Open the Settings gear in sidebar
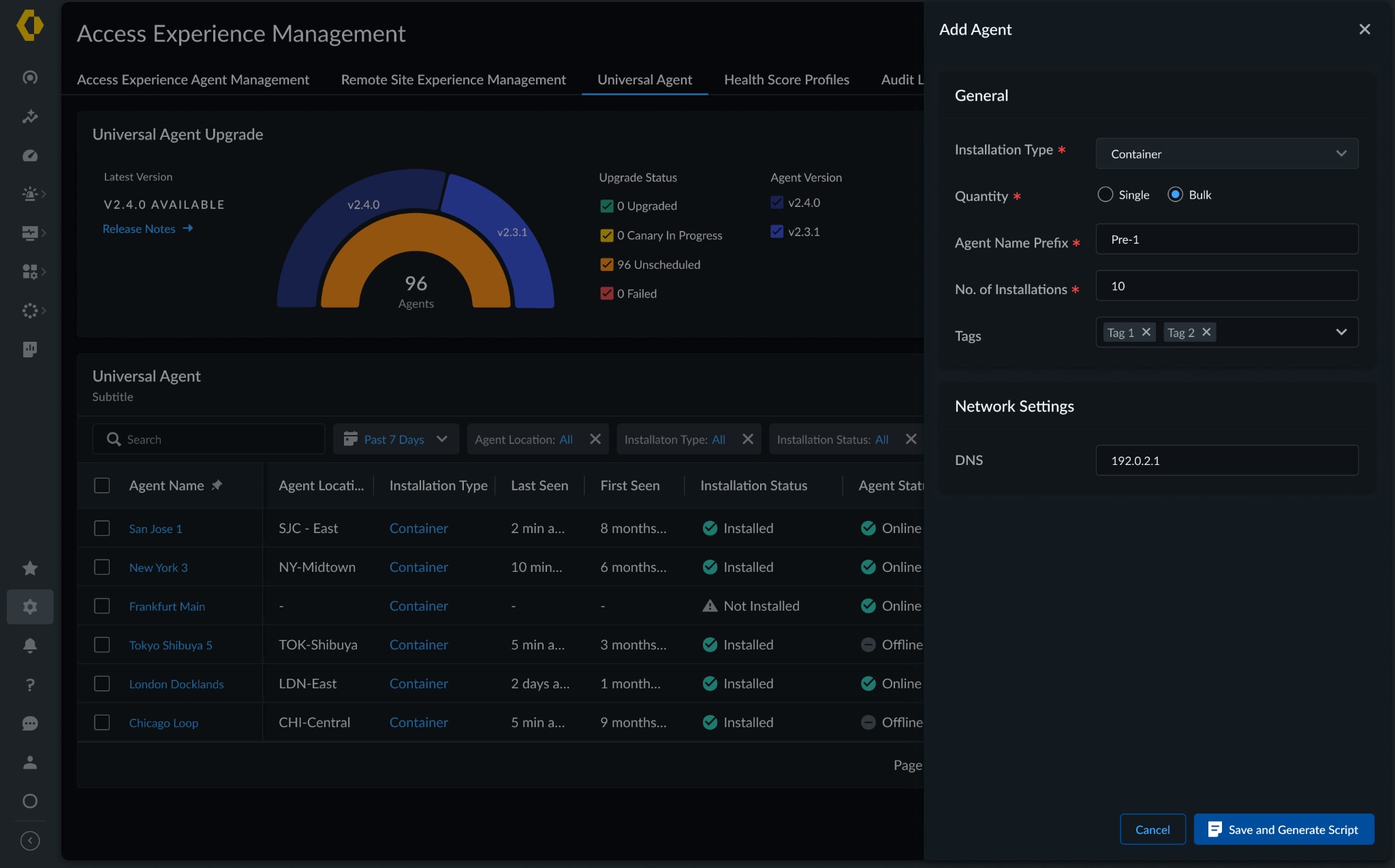Screen dimensions: 1395x868 click(30, 607)
